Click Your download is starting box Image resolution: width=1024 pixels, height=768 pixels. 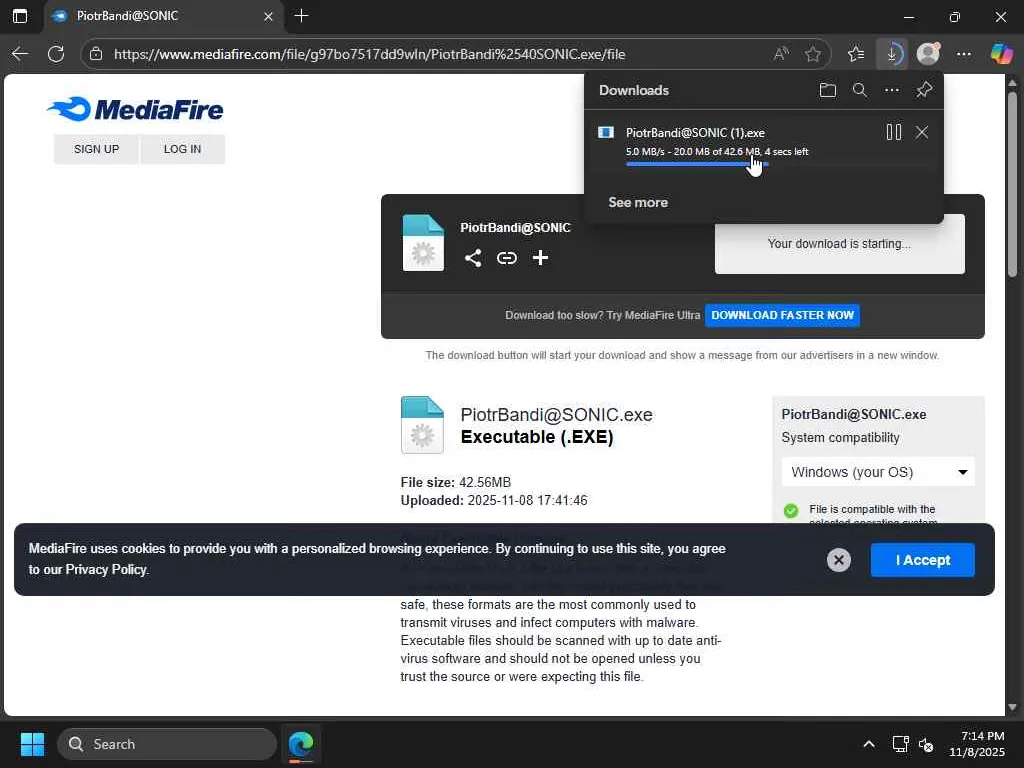click(839, 244)
